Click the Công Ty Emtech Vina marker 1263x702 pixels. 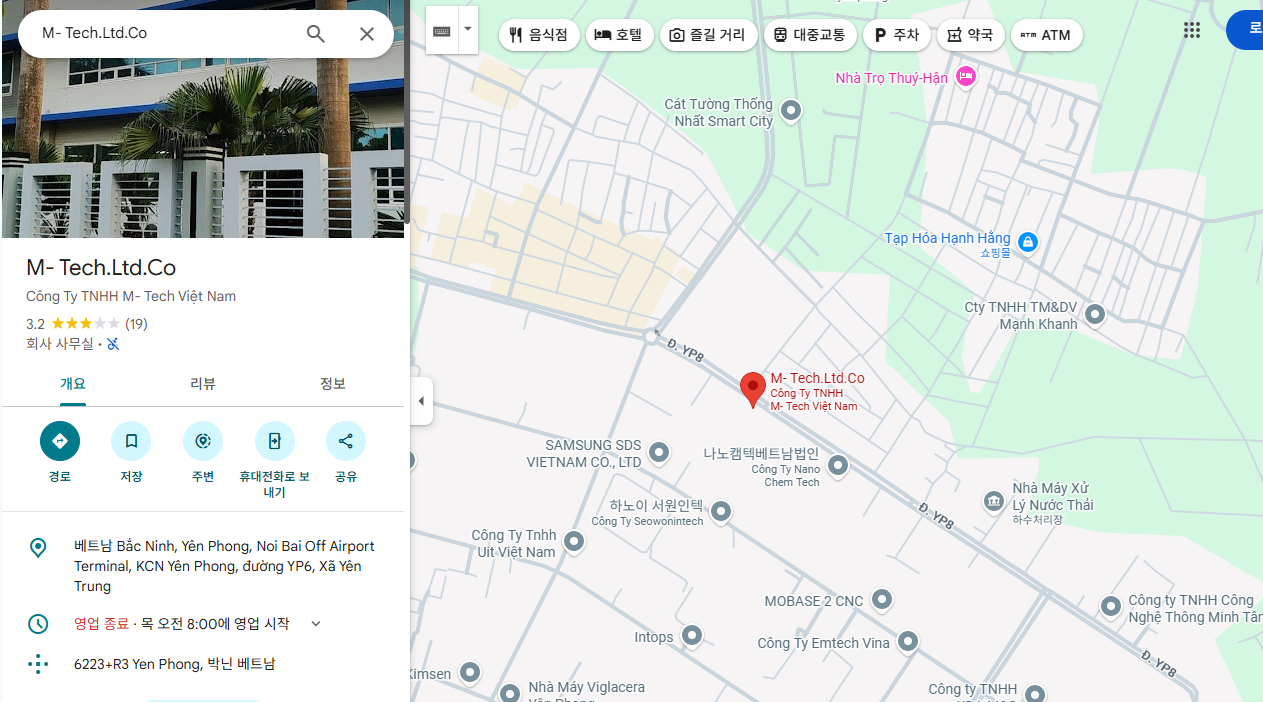pos(908,642)
